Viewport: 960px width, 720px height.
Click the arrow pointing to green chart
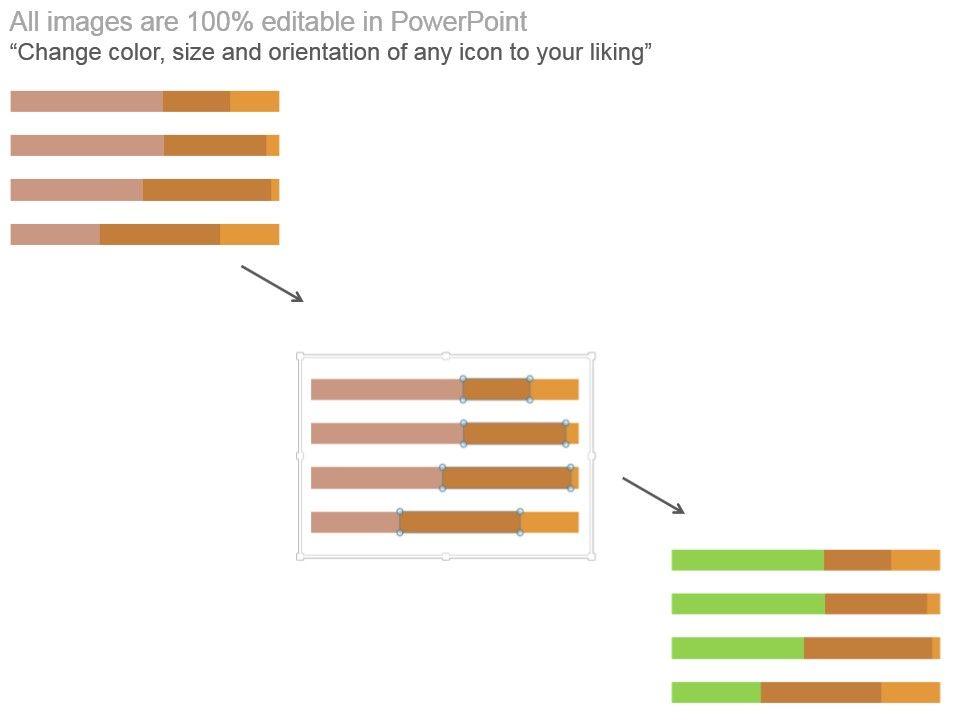(653, 495)
